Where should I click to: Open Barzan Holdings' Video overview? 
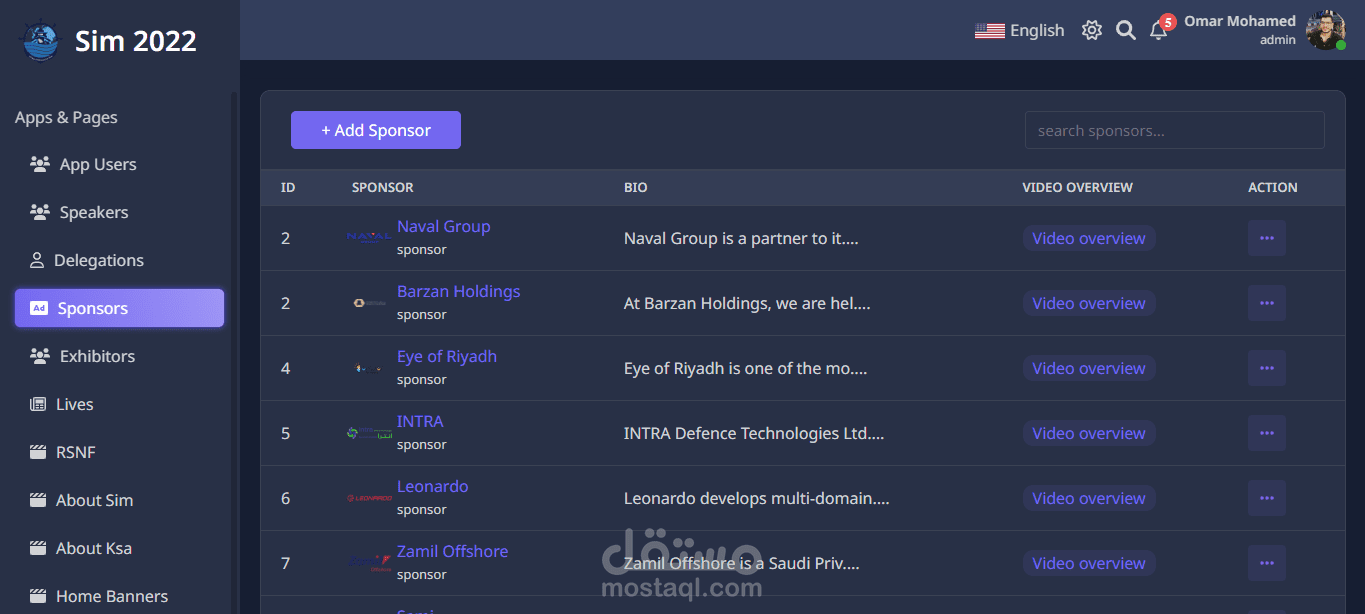[1089, 303]
